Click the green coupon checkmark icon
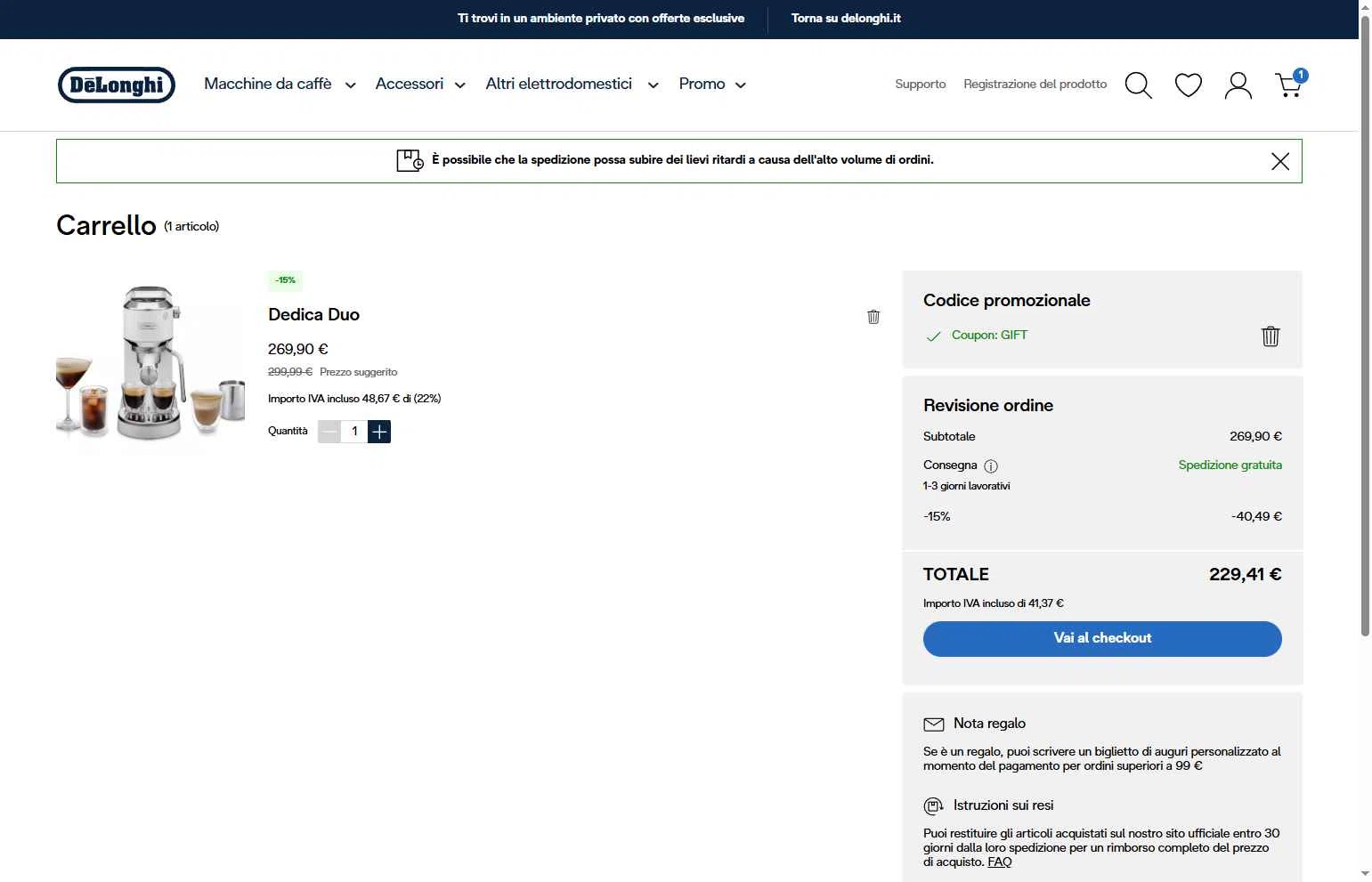The image size is (1372, 882). (934, 336)
